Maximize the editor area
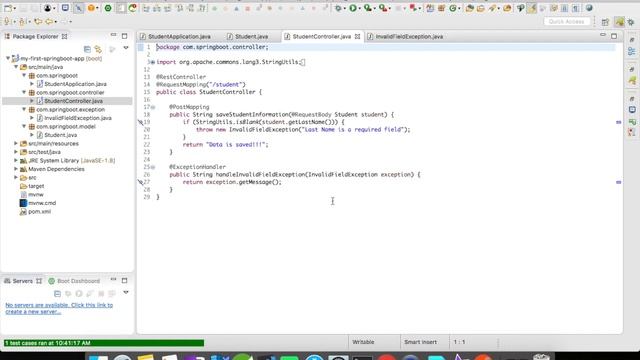Image resolution: width=640 pixels, height=360 pixels. pyautogui.click(x=614, y=36)
